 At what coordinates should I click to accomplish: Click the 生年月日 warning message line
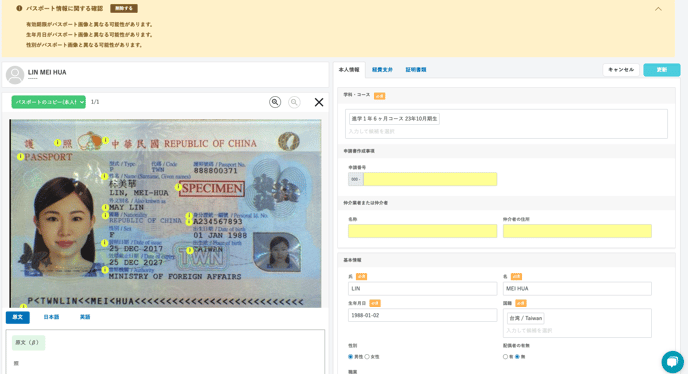coord(90,35)
